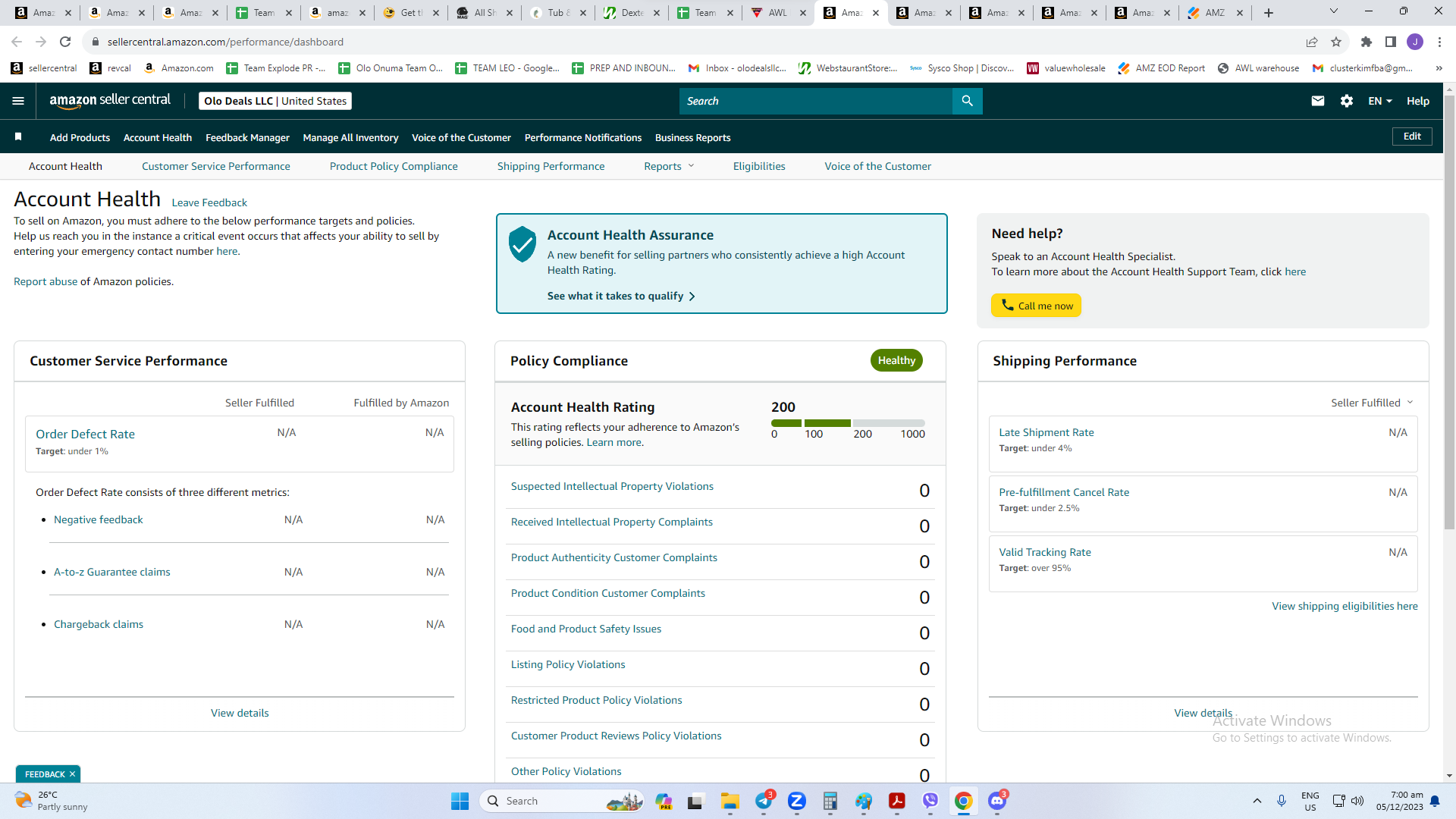
Task: Click the browser address bar
Action: click(x=690, y=42)
